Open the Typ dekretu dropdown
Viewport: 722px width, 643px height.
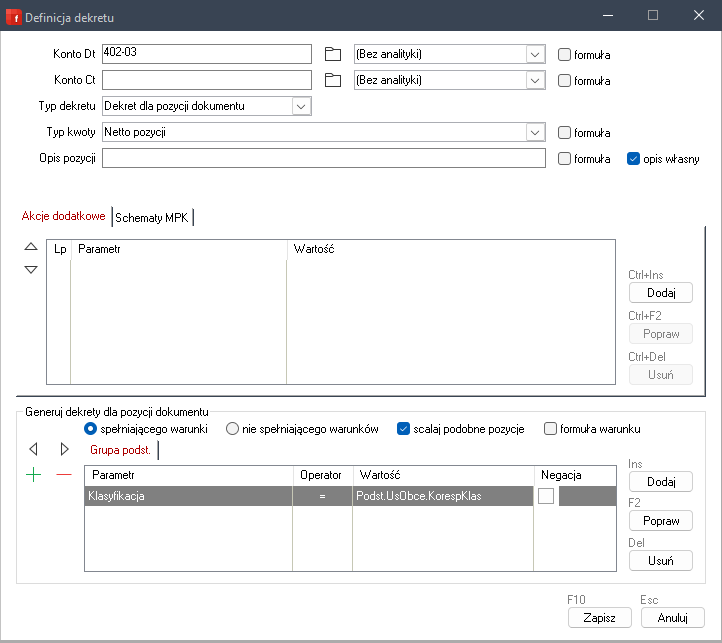pyautogui.click(x=301, y=106)
